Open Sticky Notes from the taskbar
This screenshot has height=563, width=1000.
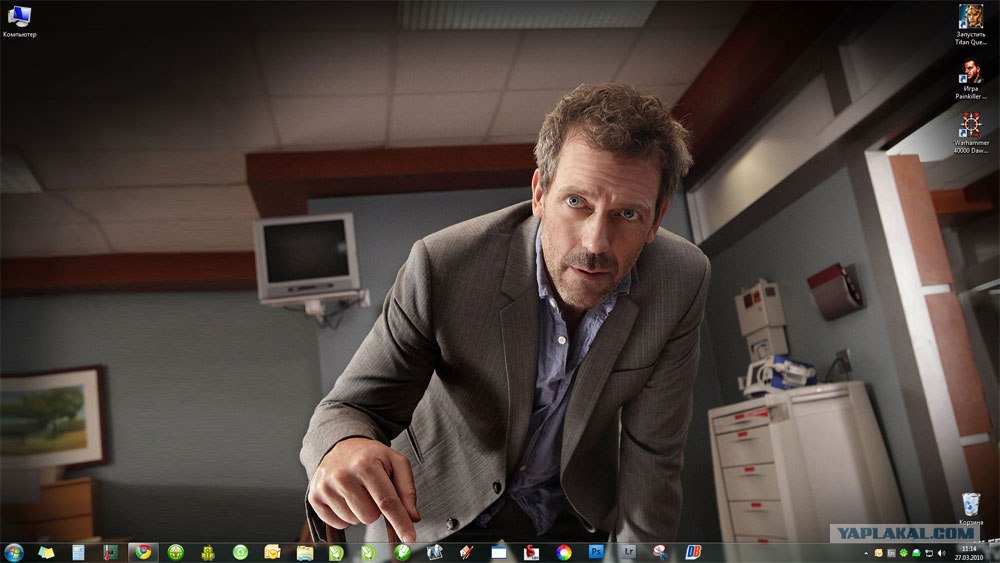46,552
